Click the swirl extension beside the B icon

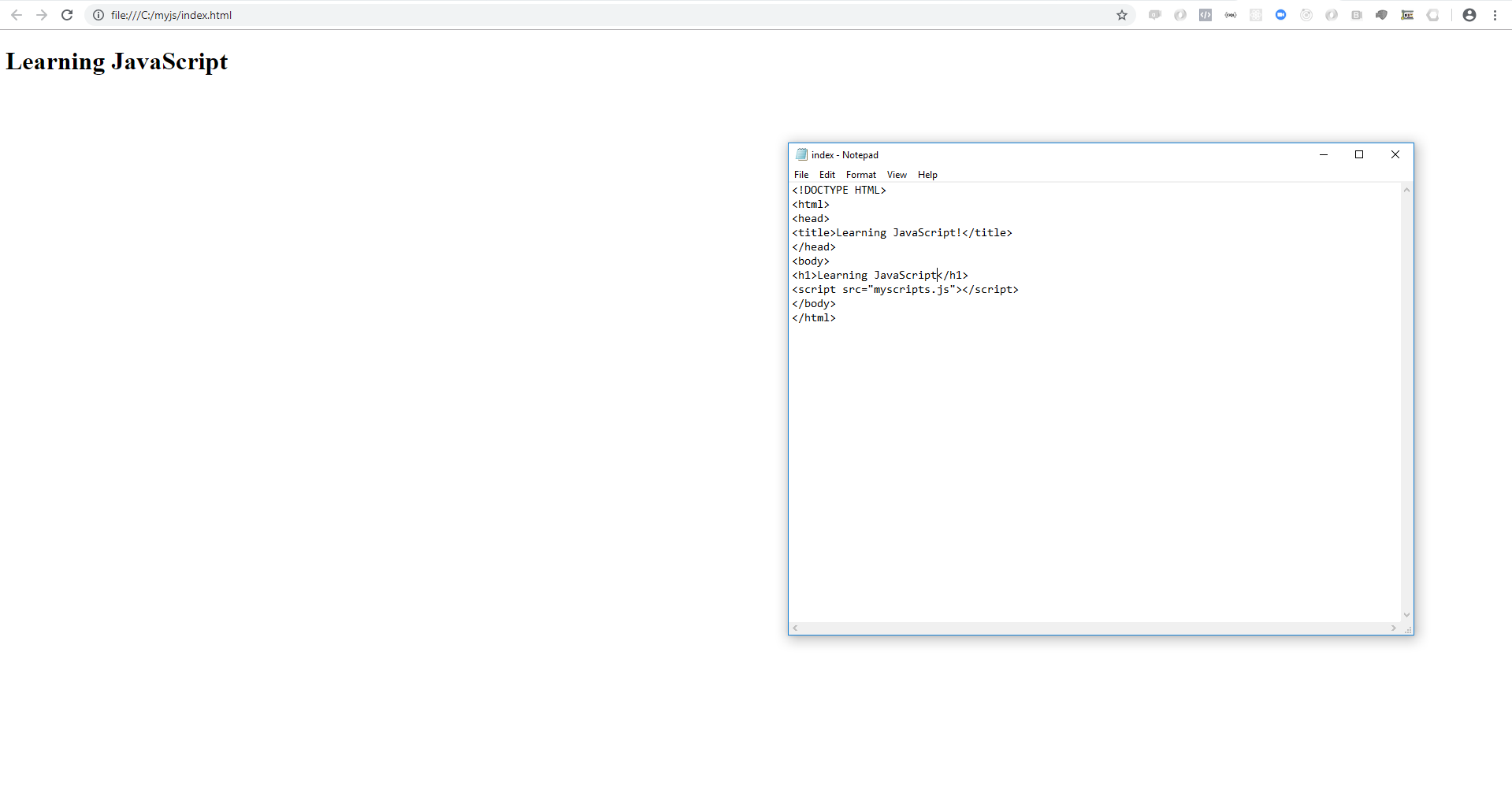pos(1332,15)
